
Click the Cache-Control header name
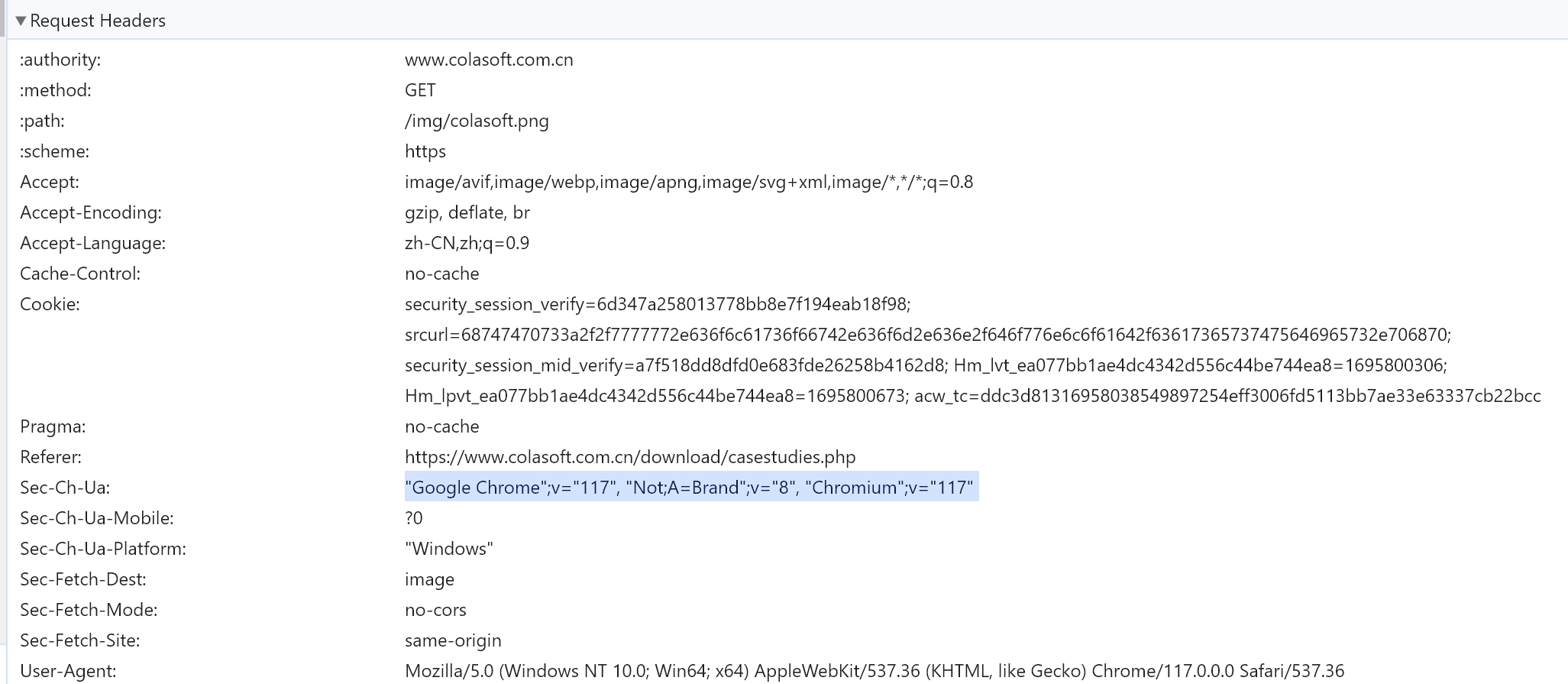80,274
